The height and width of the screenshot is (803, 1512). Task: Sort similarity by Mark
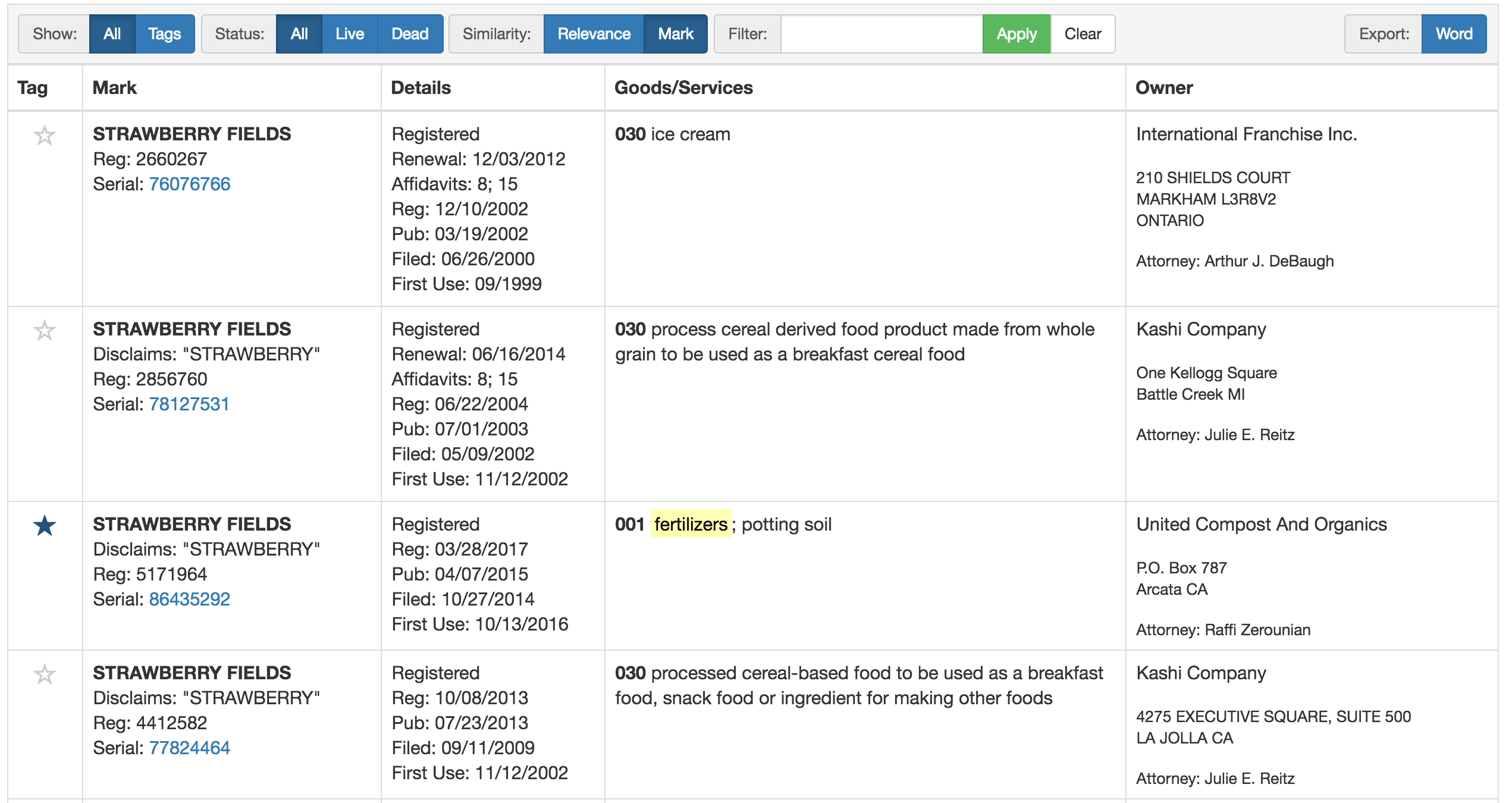coord(675,34)
